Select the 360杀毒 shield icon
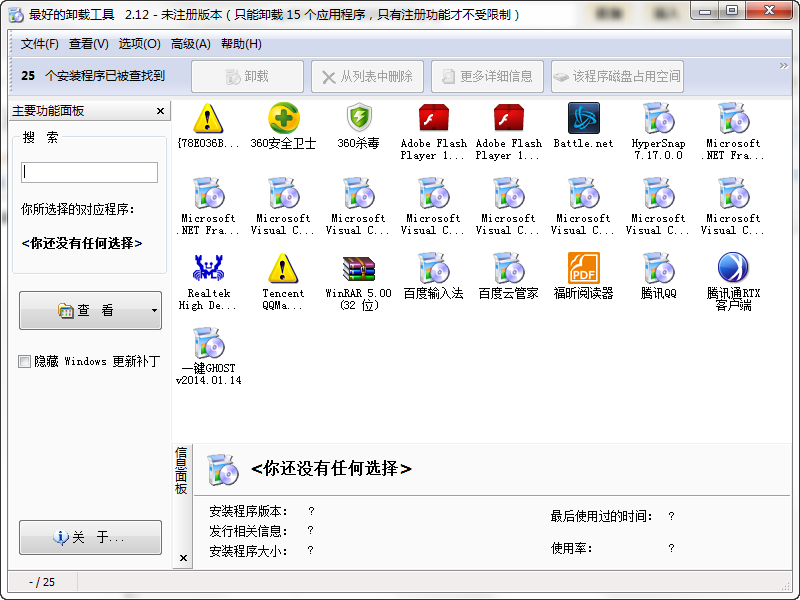Image resolution: width=800 pixels, height=600 pixels. 359,118
